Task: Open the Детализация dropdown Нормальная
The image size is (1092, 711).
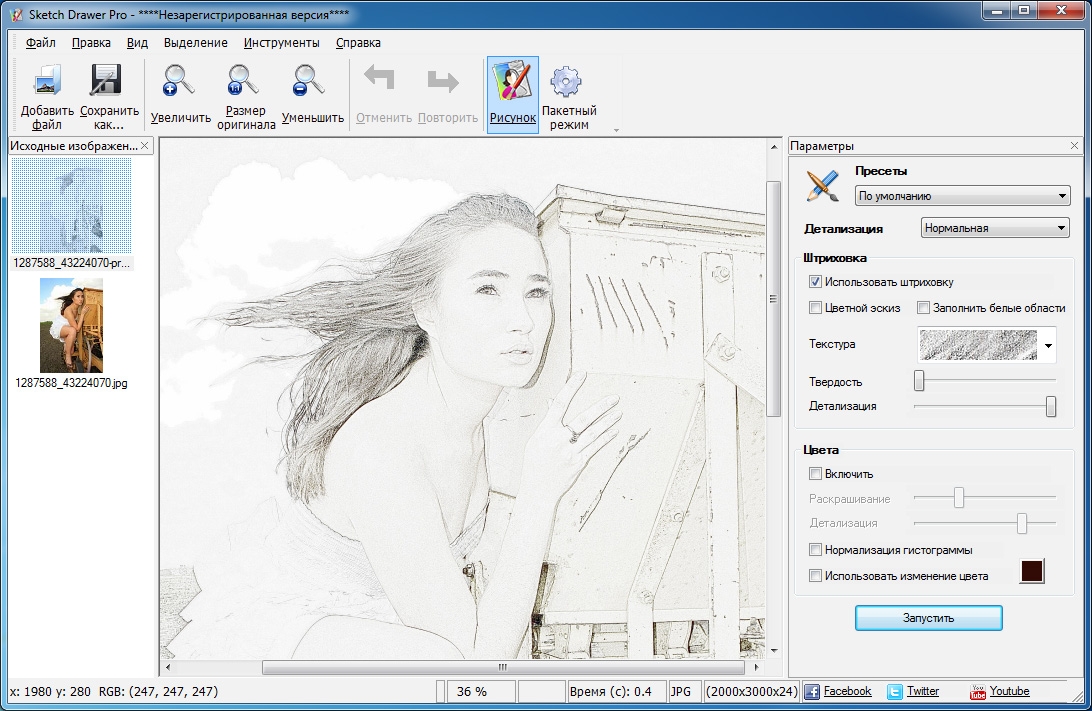Action: [994, 228]
